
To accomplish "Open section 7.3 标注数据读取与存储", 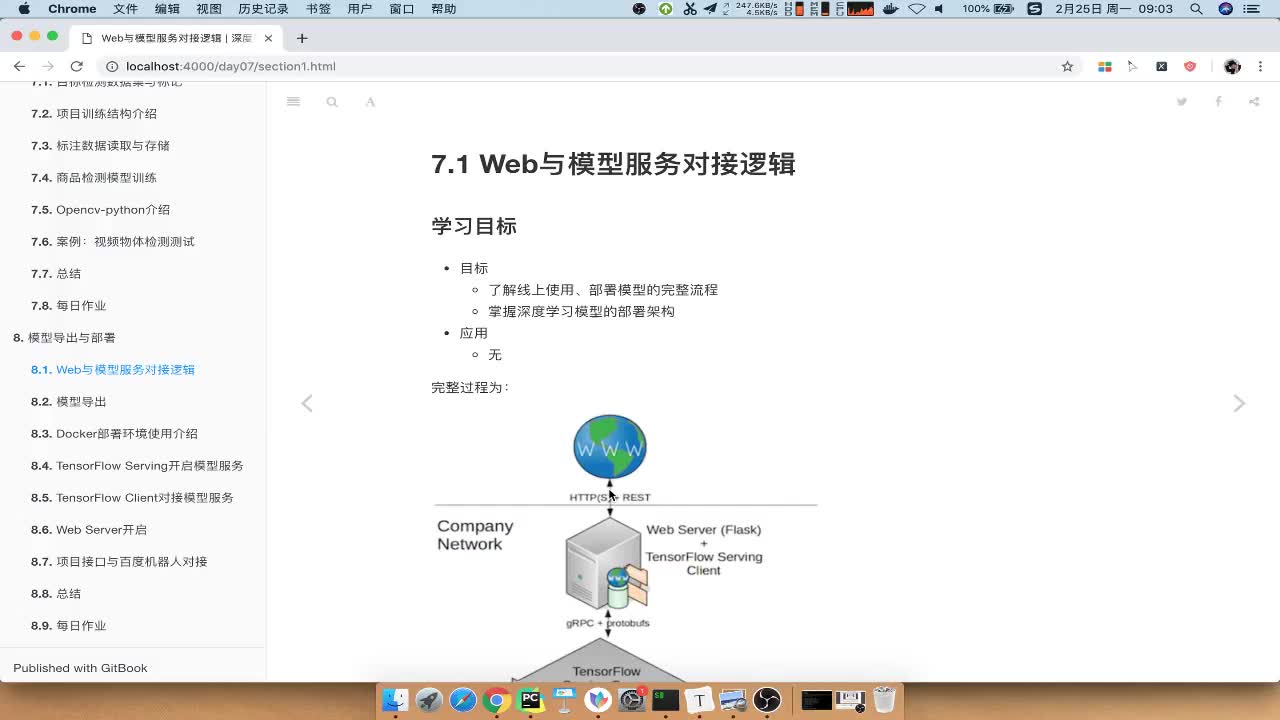I will click(100, 145).
